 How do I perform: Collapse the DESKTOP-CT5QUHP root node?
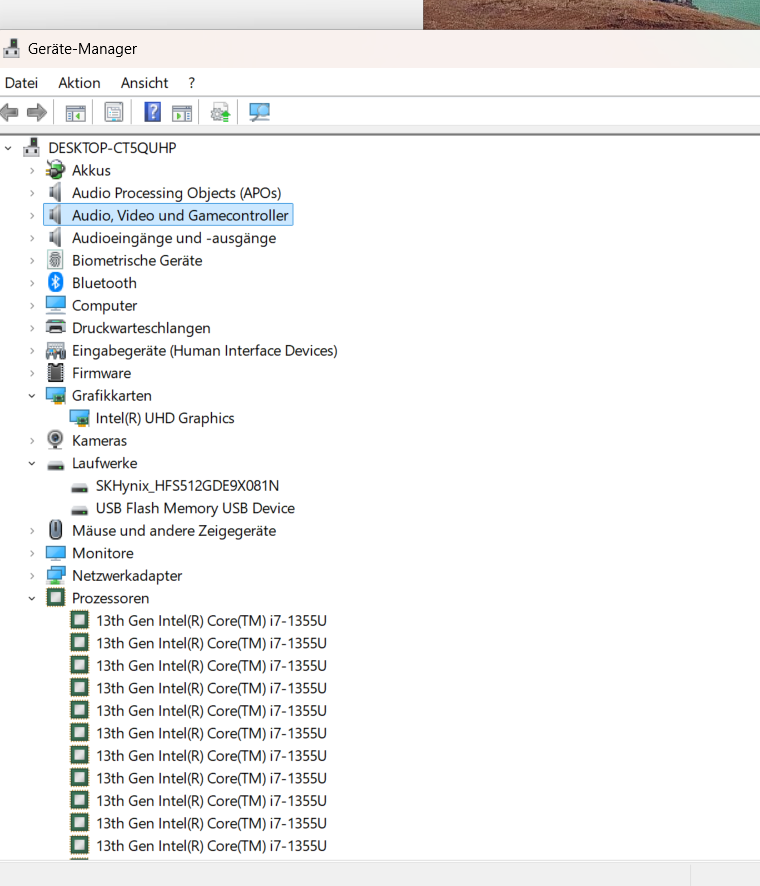[x=8, y=148]
